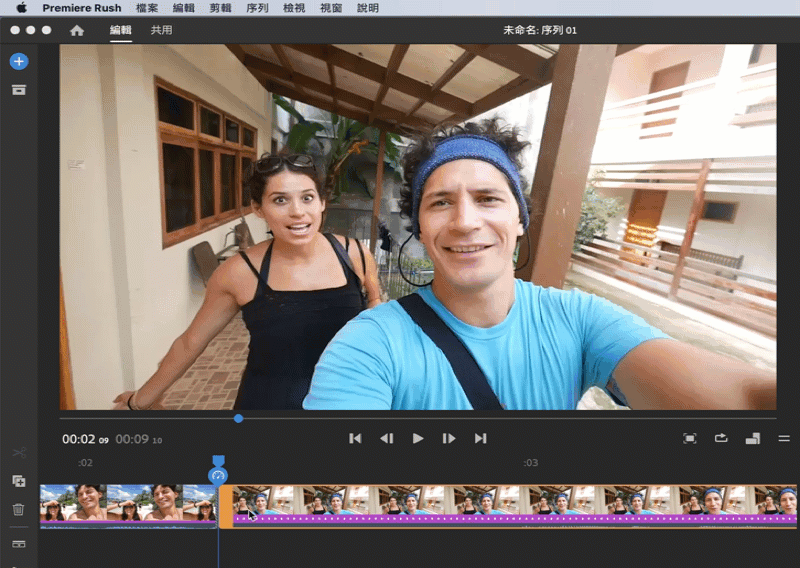Click the preview scrubber bar handle
Image resolution: width=800 pixels, height=568 pixels.
(238, 418)
